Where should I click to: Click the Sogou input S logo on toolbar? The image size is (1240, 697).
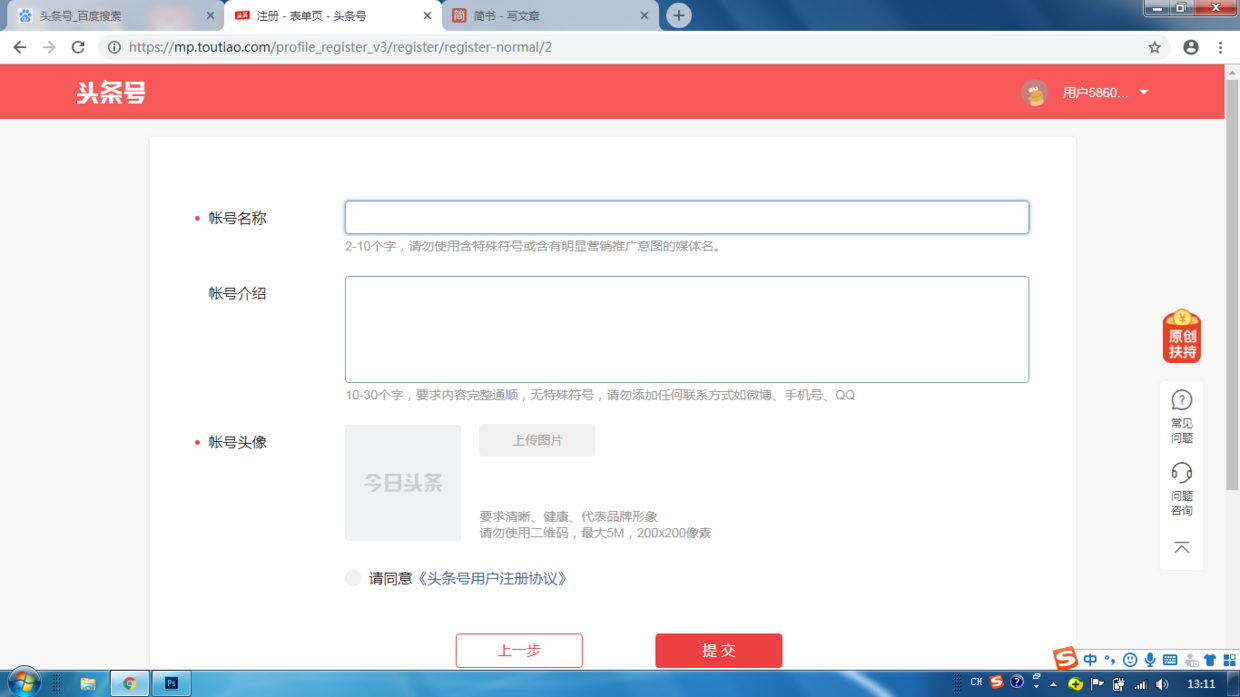[x=1065, y=658]
